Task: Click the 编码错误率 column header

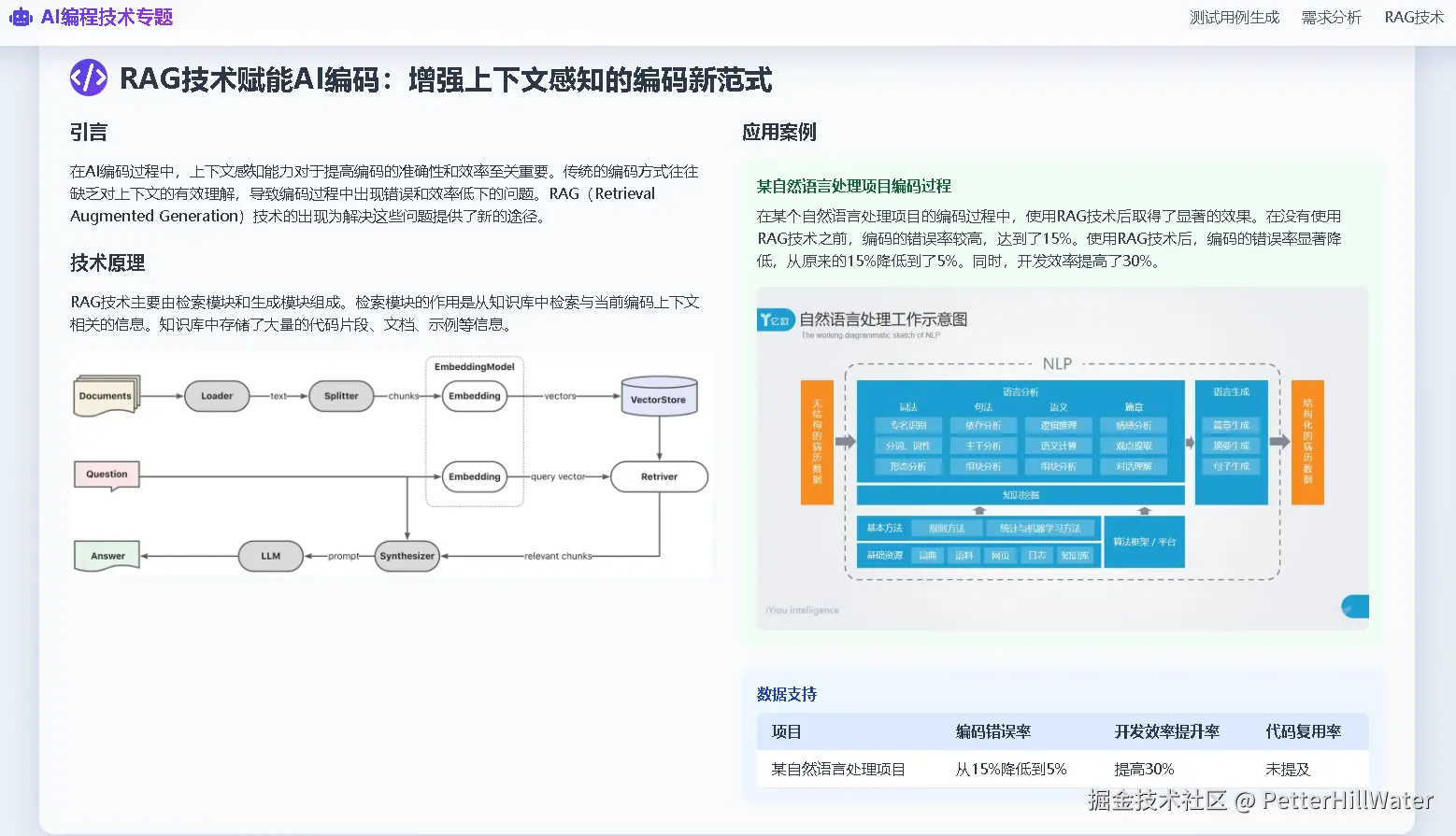Action: 993,731
